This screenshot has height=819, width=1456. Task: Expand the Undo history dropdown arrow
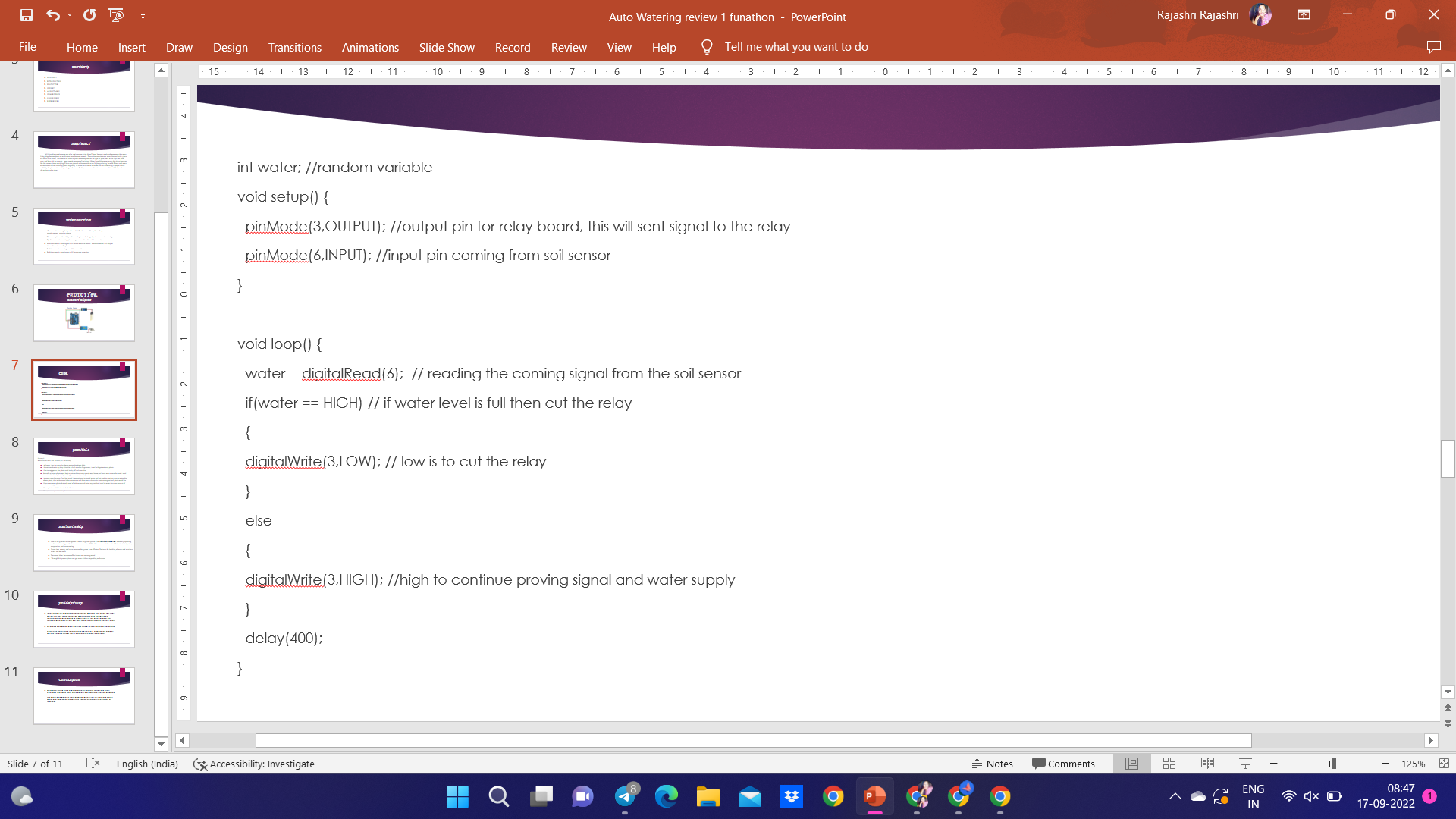pos(70,15)
